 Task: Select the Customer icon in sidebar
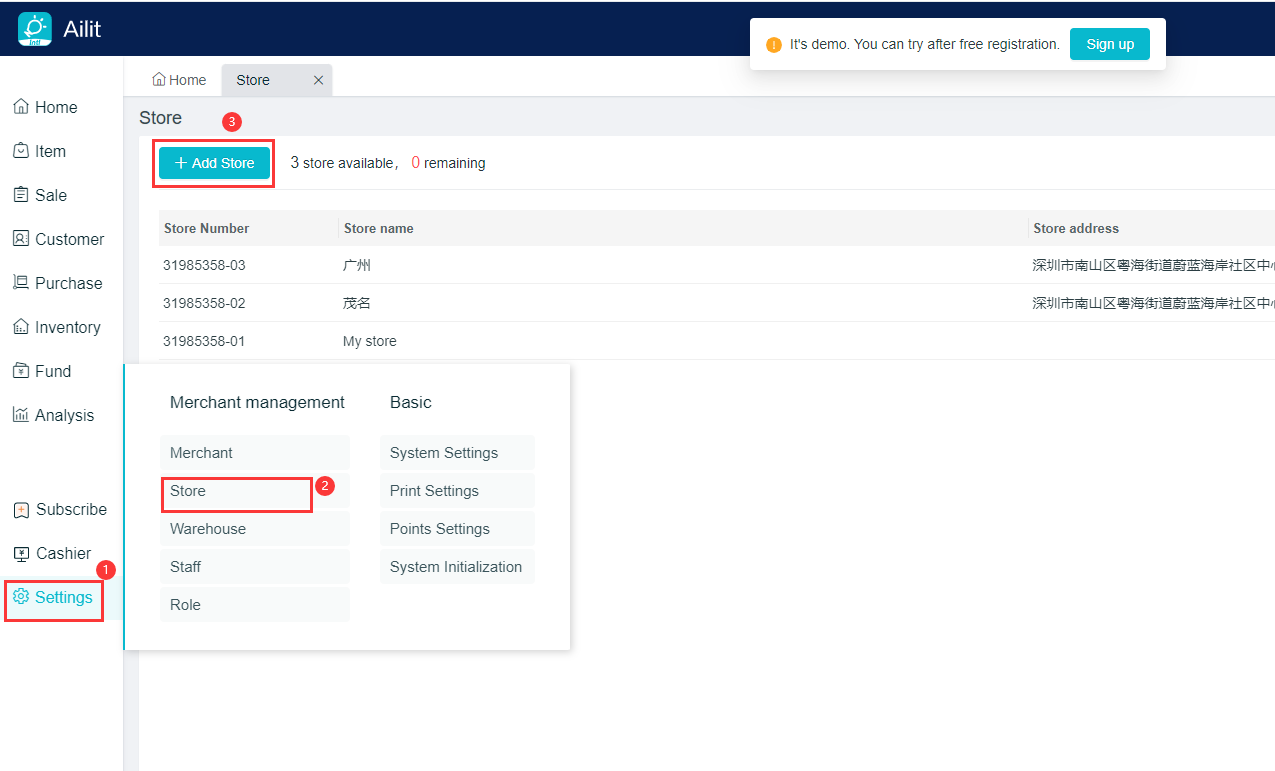tap(21, 239)
